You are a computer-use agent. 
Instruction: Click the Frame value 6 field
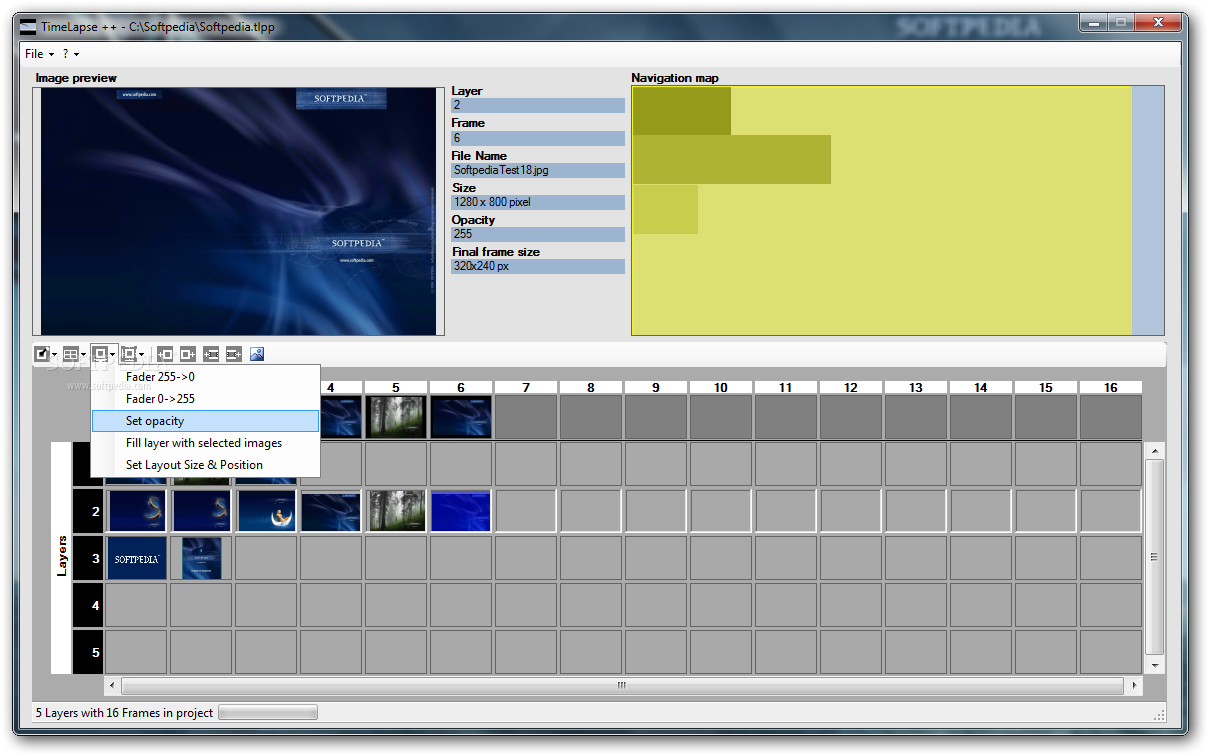(x=538, y=138)
